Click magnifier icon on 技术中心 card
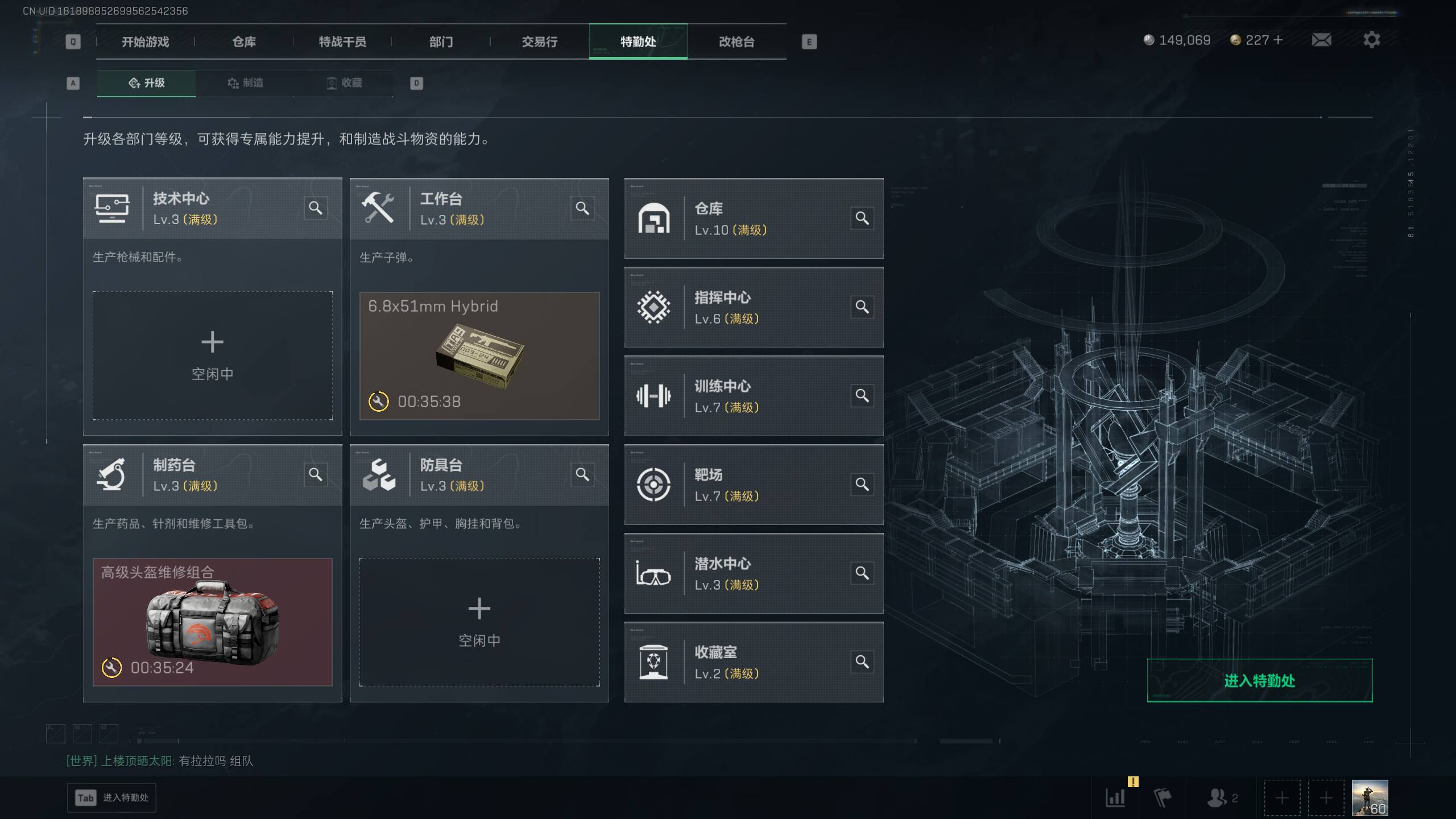 316,208
